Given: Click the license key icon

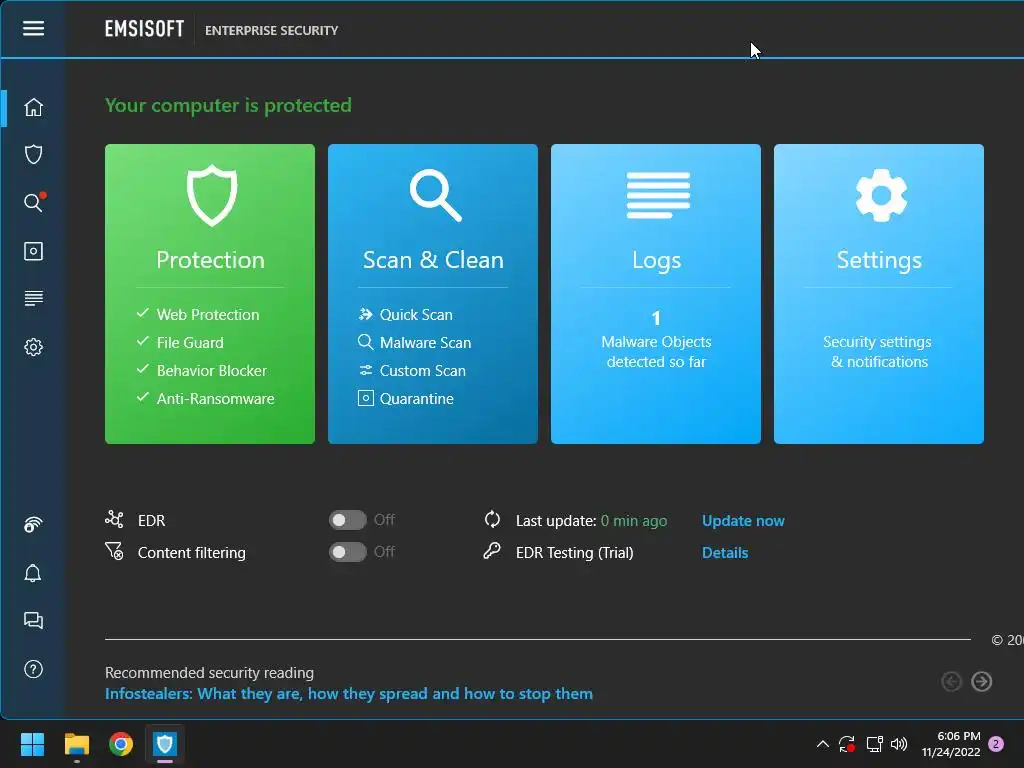Looking at the screenshot, I should coord(492,551).
